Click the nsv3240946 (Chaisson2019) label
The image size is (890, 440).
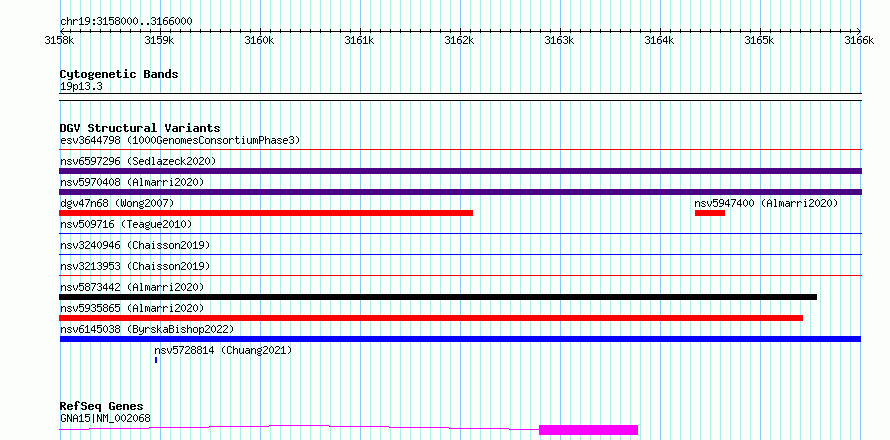point(135,245)
